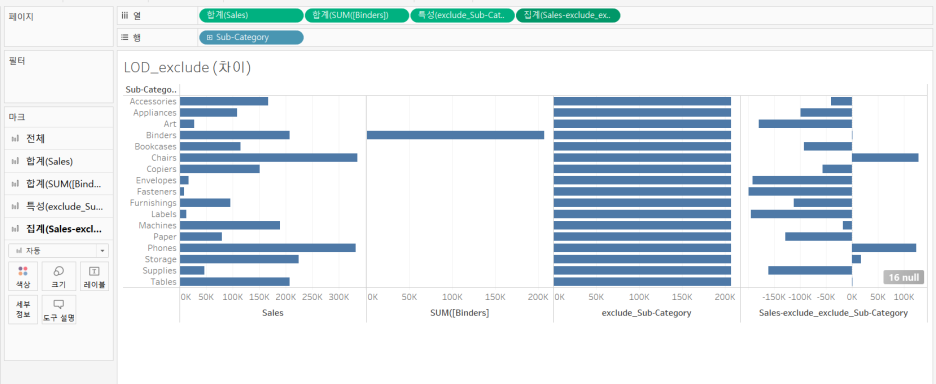The height and width of the screenshot is (384, 936).
Task: Expand the plus icon on the Sub-Category pill
Action: click(x=209, y=37)
